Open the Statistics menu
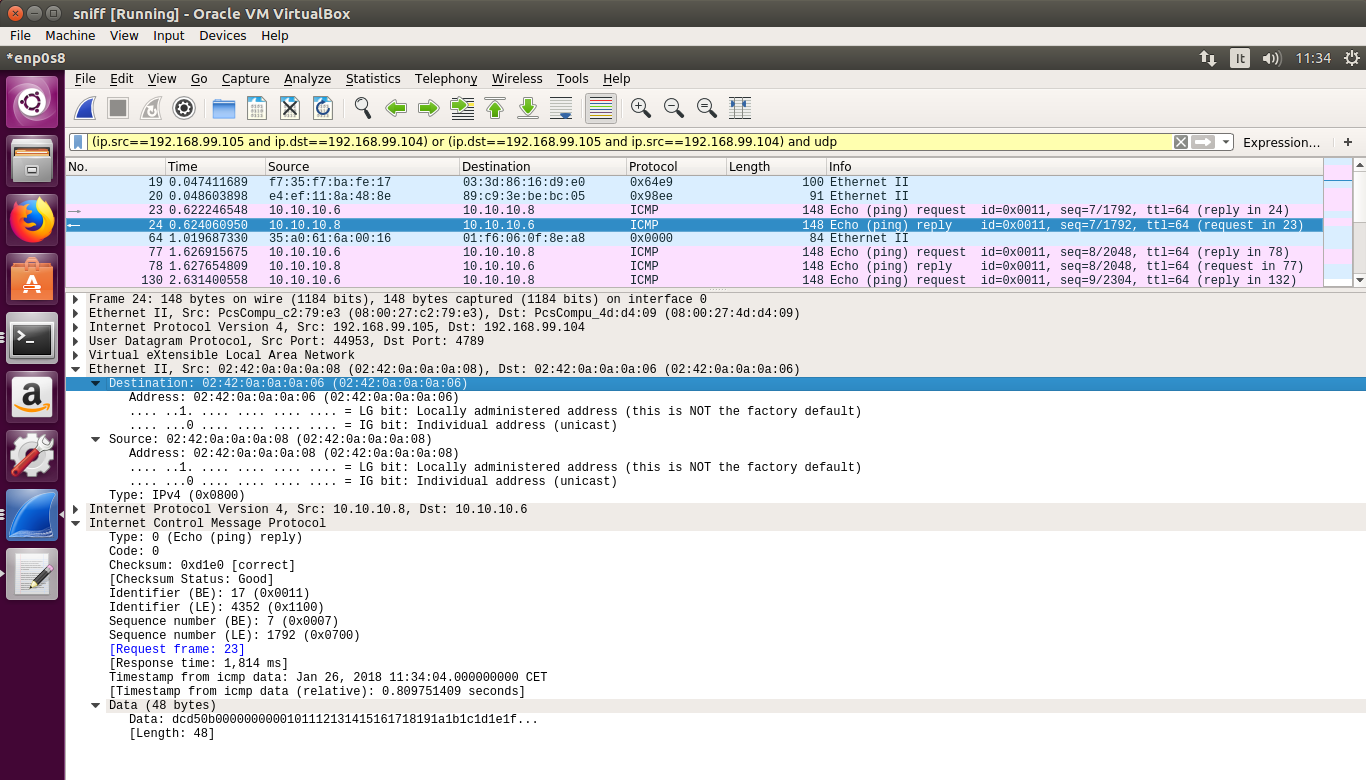 point(373,78)
